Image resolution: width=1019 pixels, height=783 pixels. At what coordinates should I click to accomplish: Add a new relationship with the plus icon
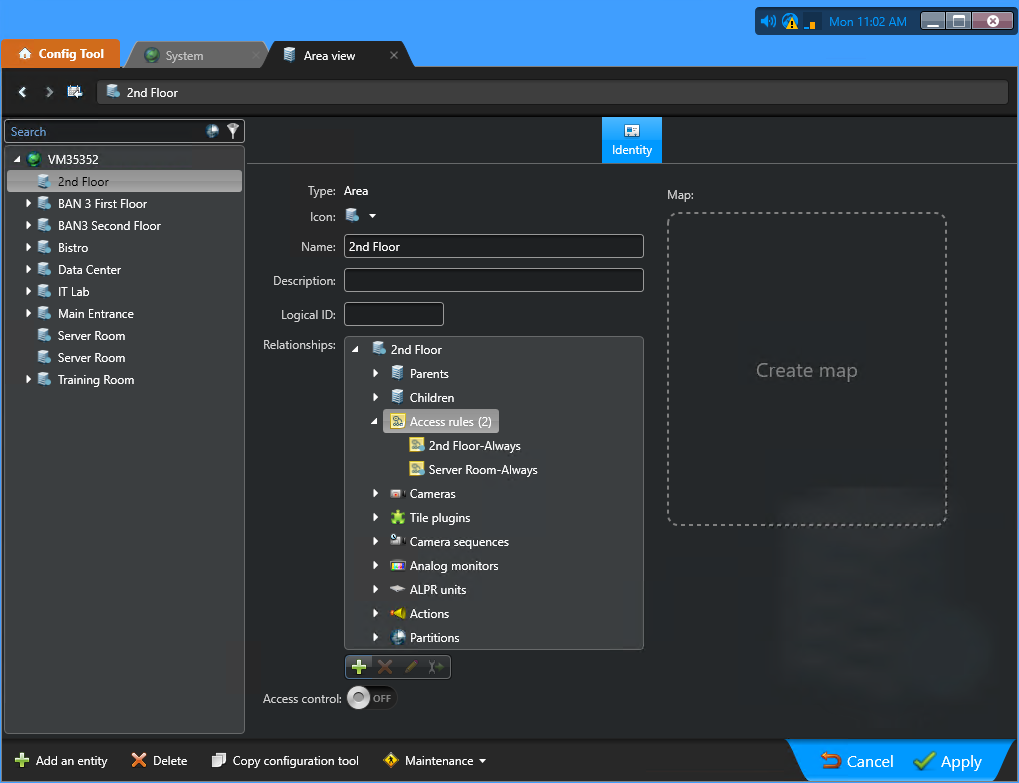(359, 666)
